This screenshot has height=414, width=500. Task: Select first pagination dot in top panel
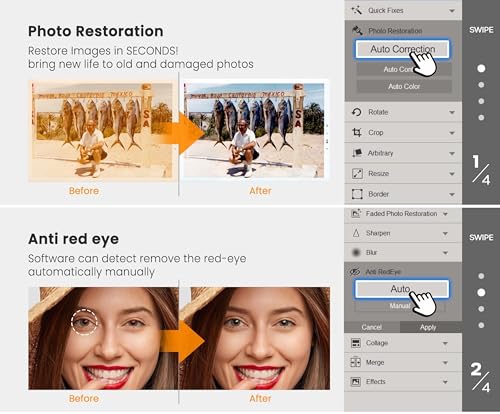(x=481, y=68)
